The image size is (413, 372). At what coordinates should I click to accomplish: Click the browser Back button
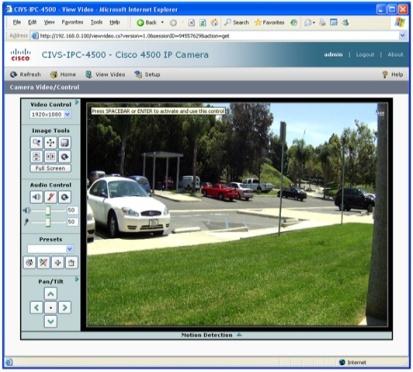click(x=147, y=22)
